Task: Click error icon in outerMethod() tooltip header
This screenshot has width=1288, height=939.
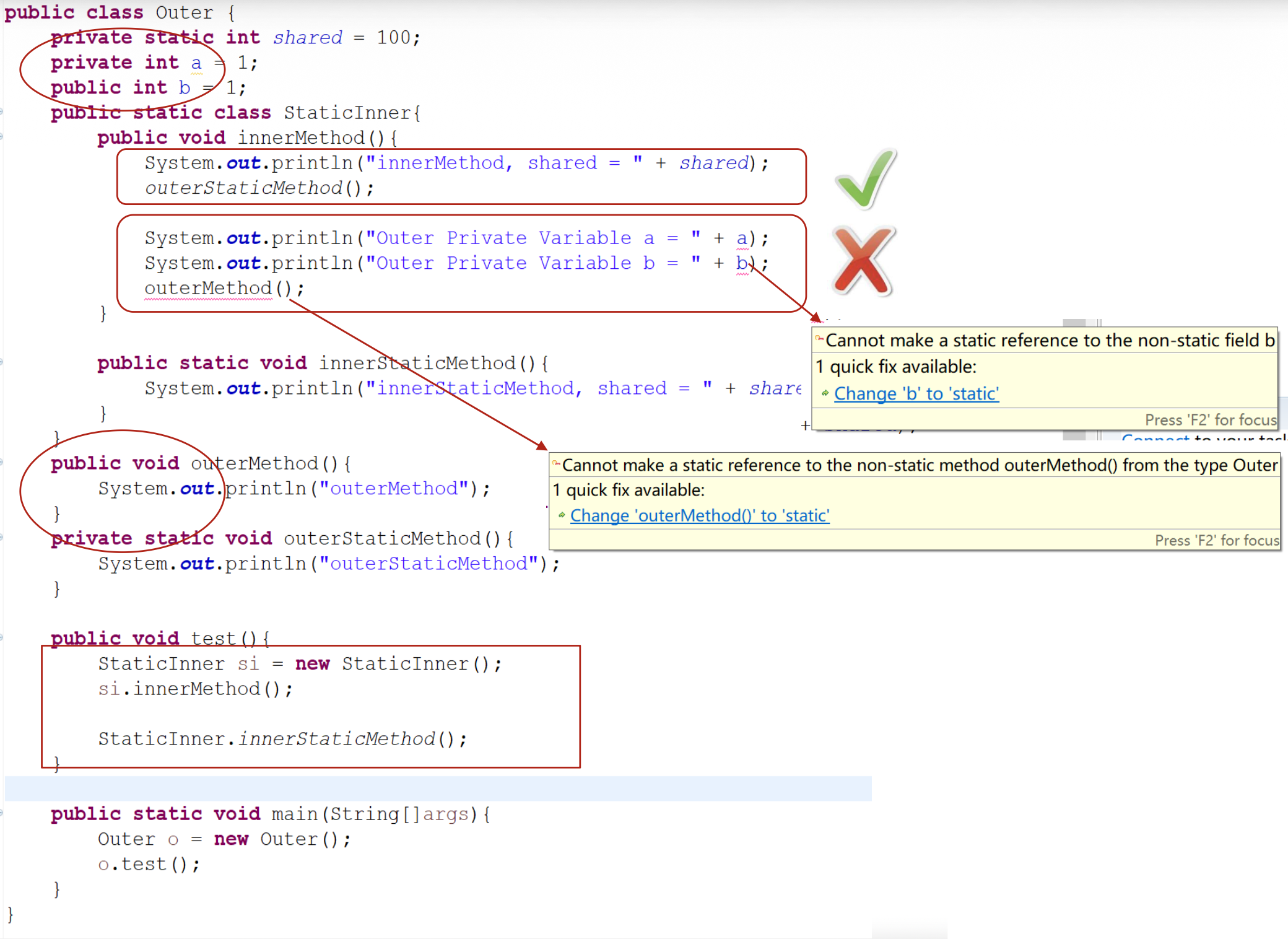Action: [x=556, y=463]
